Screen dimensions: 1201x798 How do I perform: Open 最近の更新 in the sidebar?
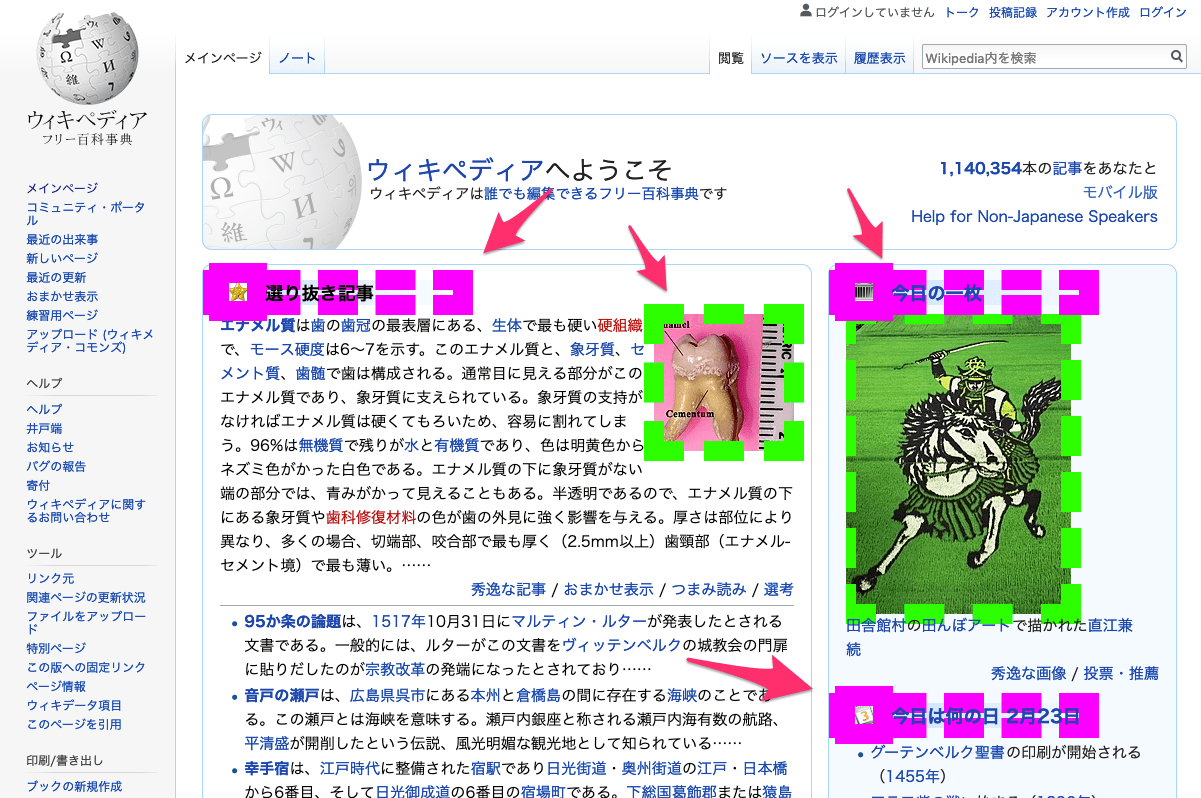tap(56, 277)
